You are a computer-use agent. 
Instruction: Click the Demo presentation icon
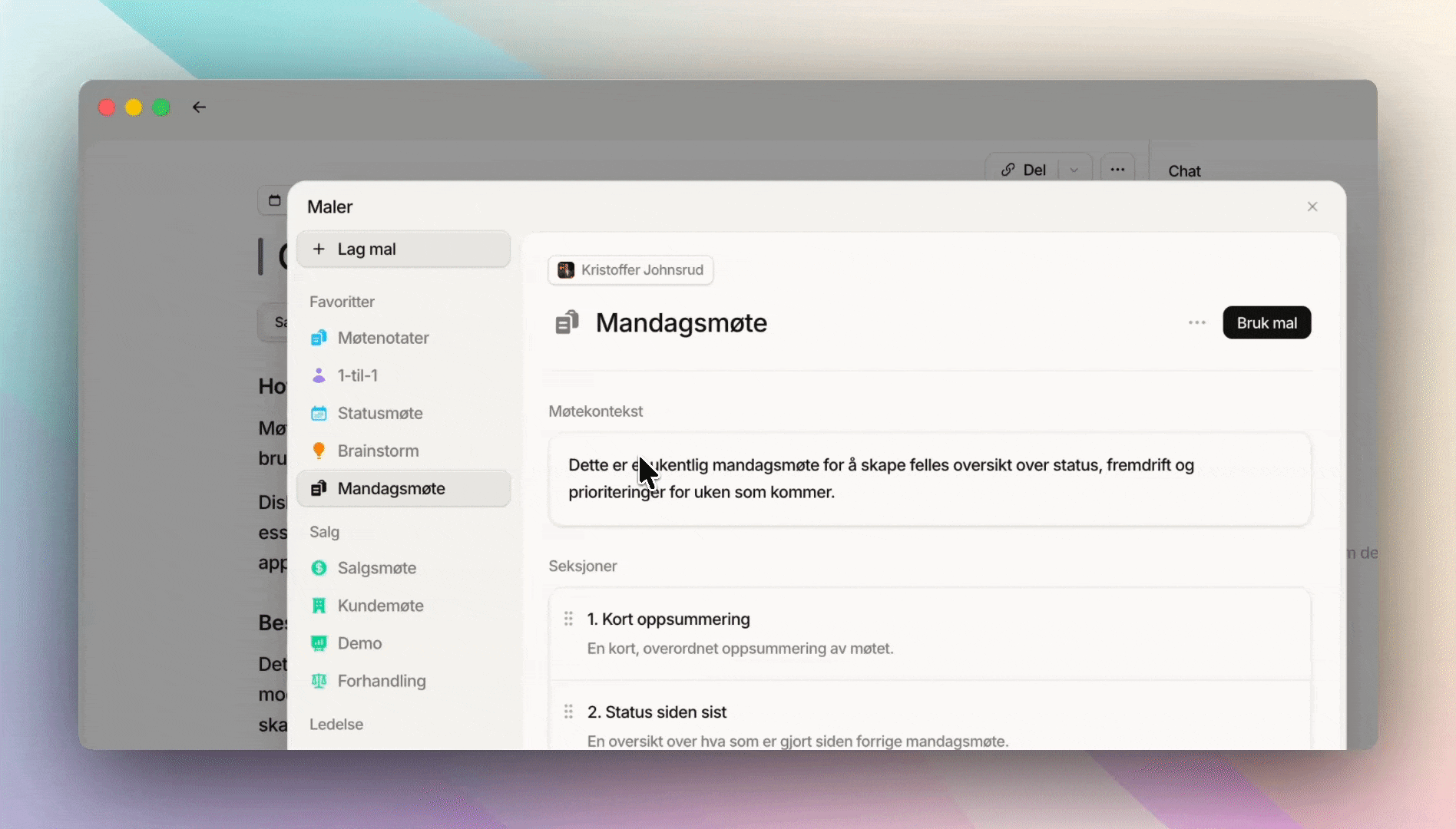coord(319,643)
